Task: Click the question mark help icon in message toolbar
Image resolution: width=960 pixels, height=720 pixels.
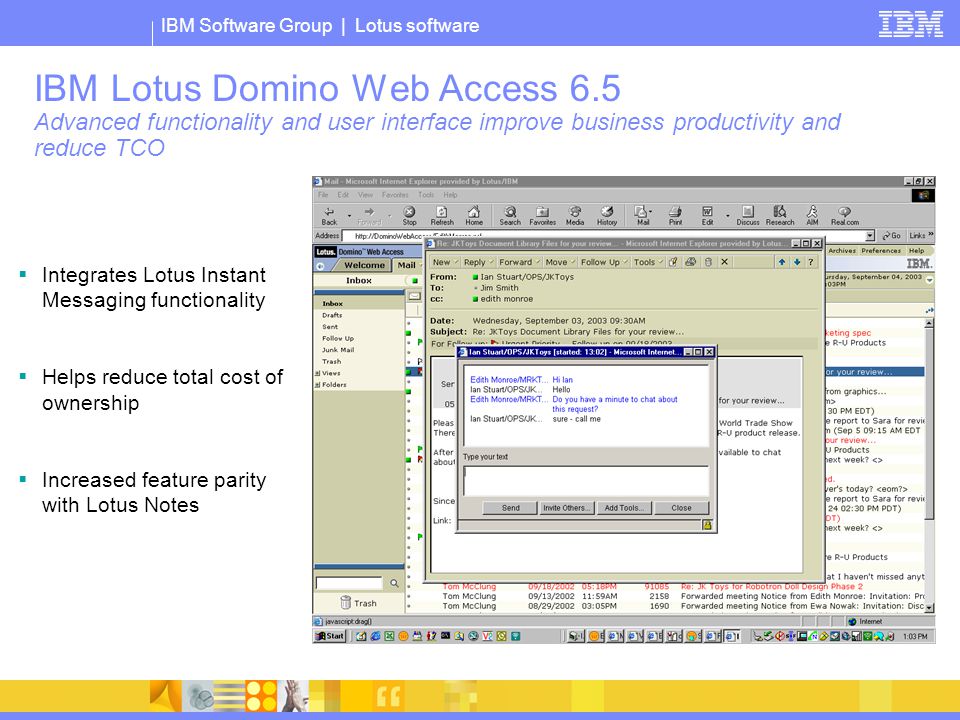Action: click(x=811, y=262)
